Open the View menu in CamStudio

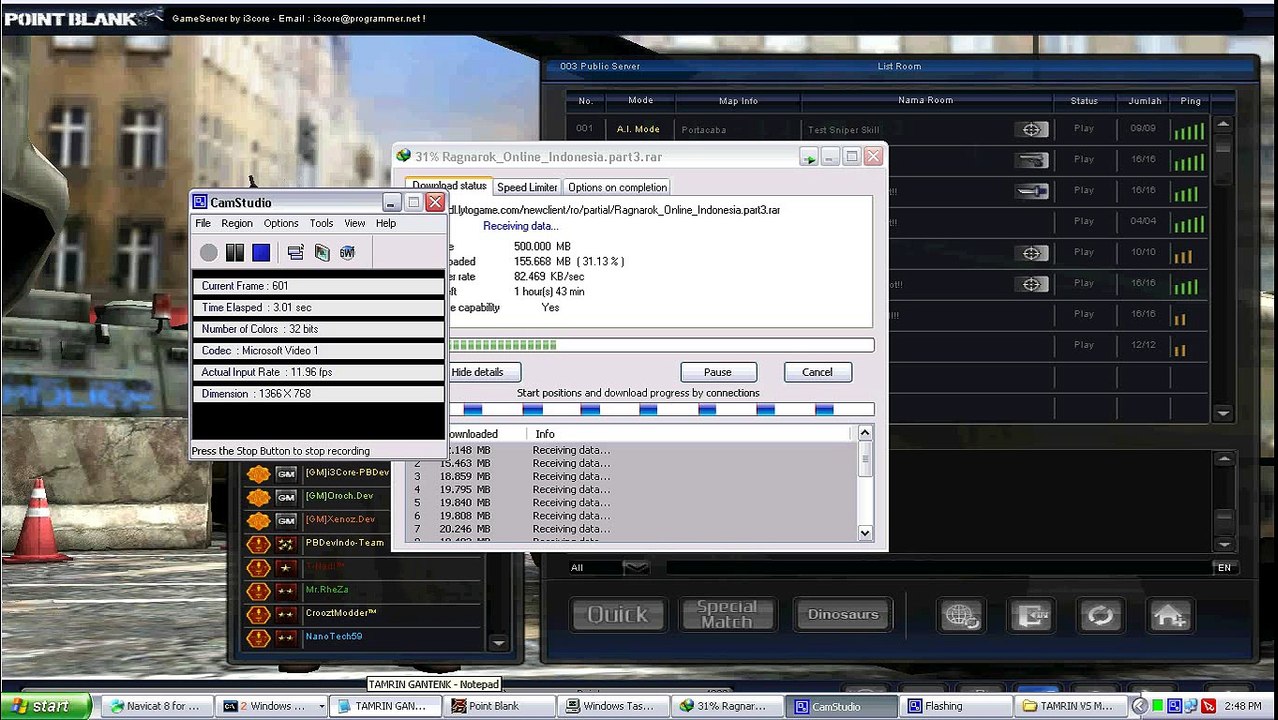355,223
